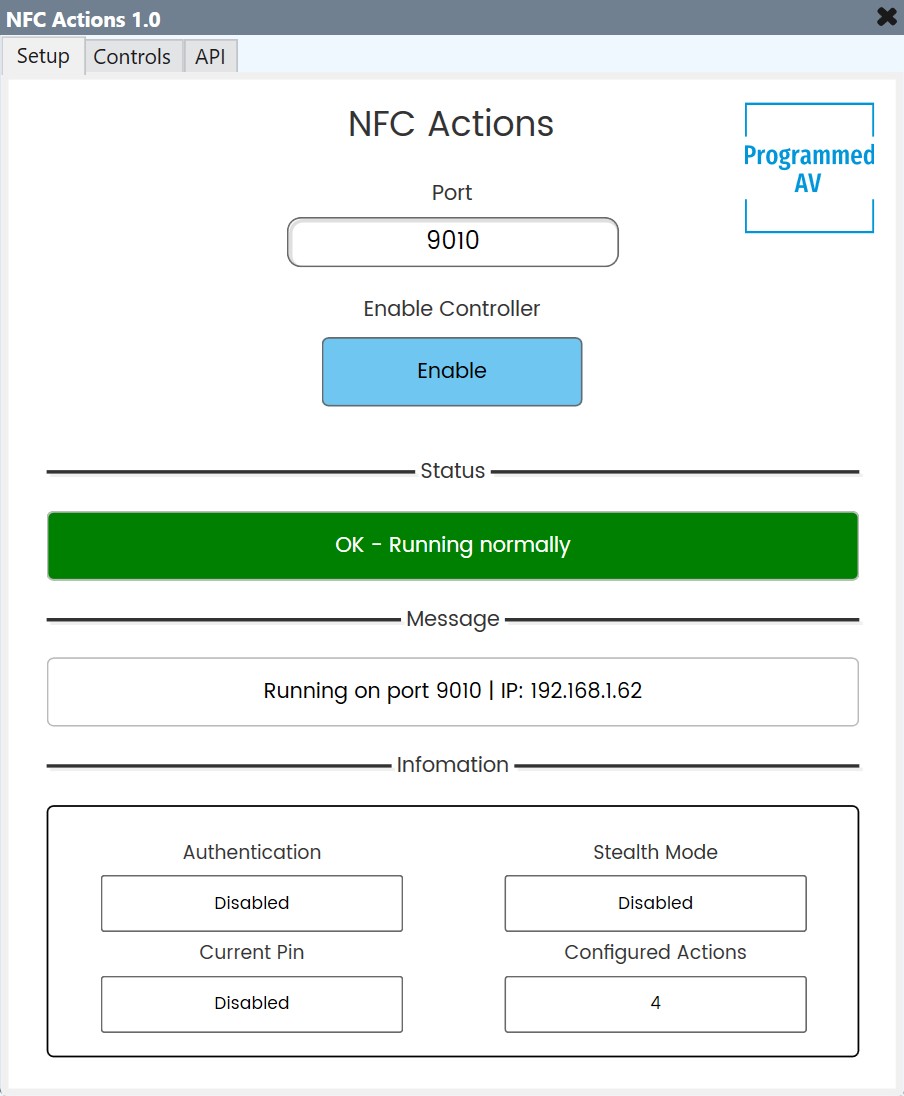Screen dimensions: 904x1096
Task: Click the Infomation section divider label
Action: point(452,764)
